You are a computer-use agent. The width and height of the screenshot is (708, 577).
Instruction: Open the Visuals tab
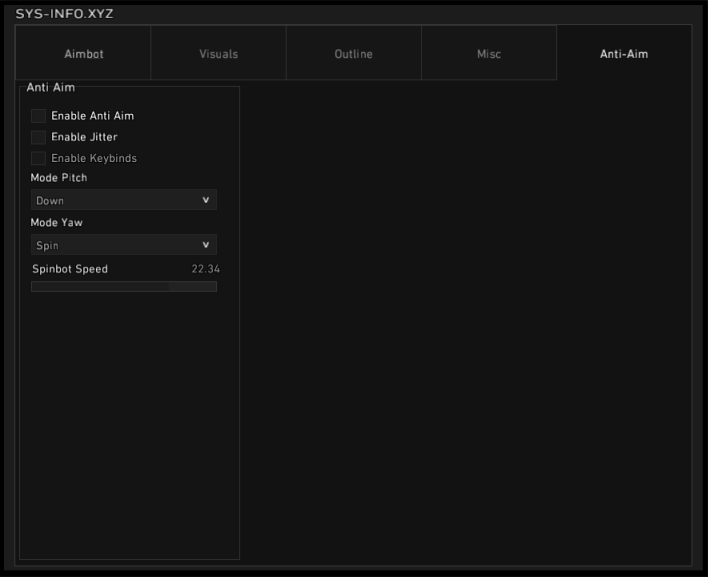point(218,54)
